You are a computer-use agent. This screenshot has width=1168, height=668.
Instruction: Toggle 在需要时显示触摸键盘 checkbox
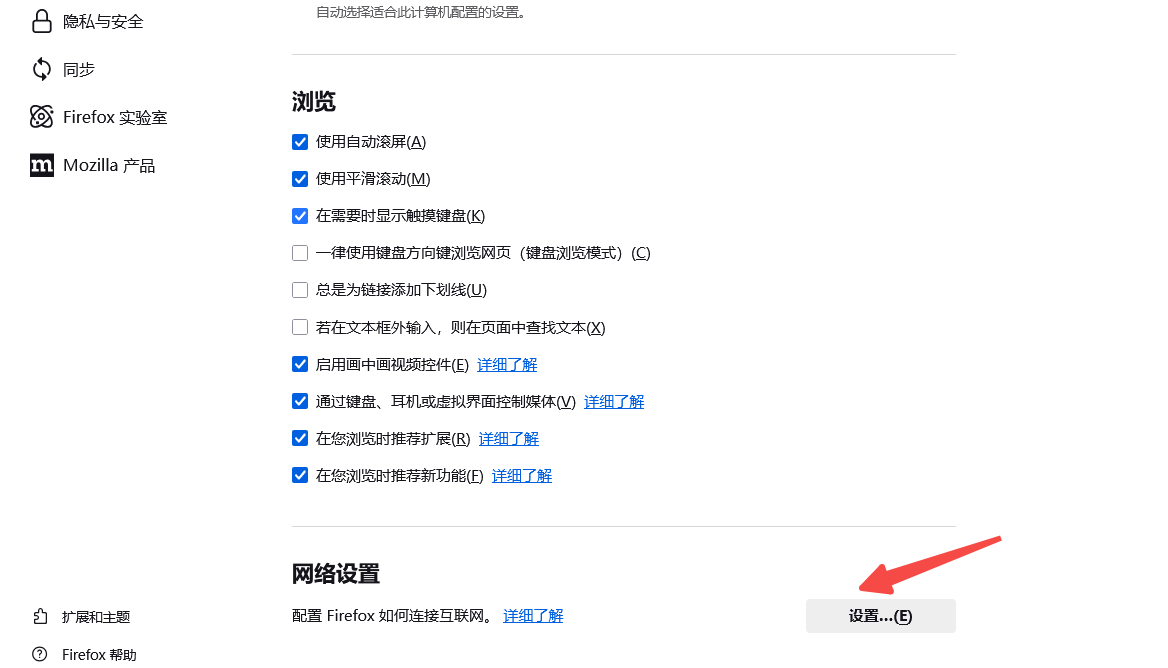[300, 216]
